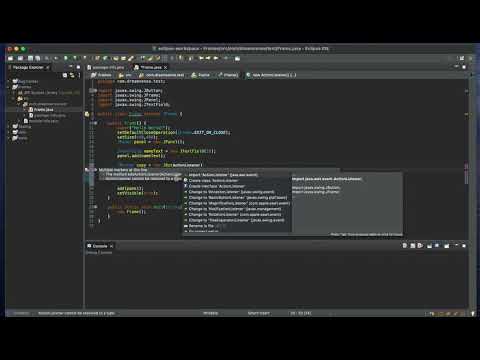Click the warning marker beside class declaration

click(x=87, y=114)
